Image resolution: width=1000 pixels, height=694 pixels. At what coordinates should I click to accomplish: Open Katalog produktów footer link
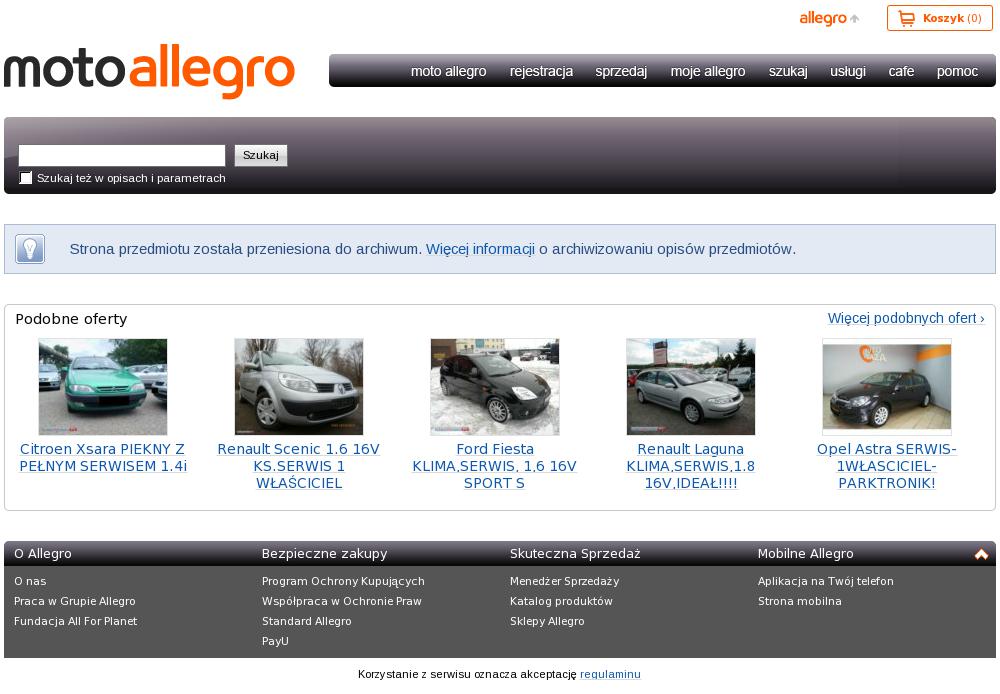click(x=561, y=601)
